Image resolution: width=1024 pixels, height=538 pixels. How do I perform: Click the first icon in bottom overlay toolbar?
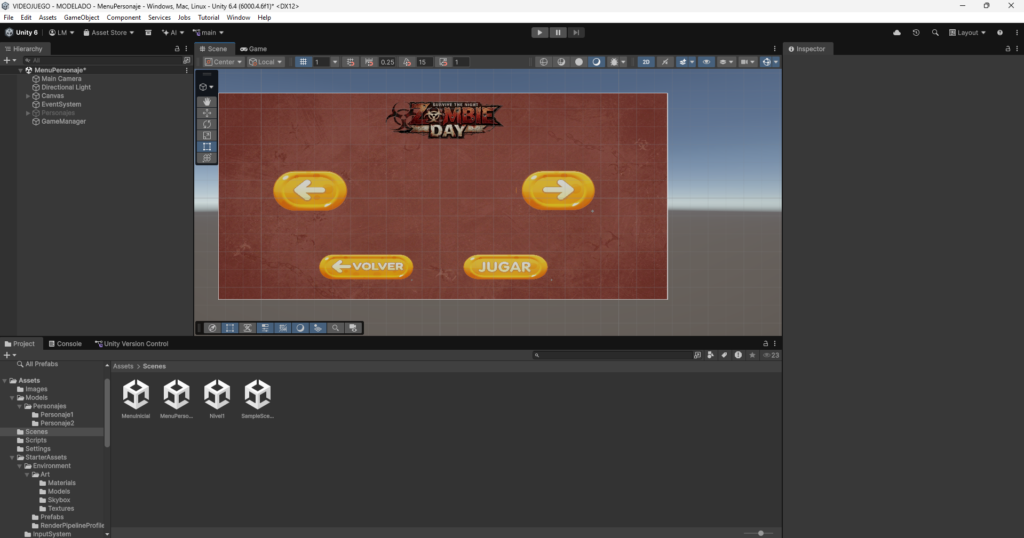click(x=212, y=328)
